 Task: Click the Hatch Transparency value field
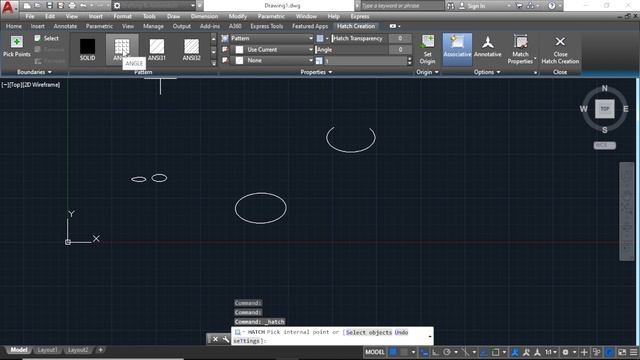[x=400, y=38]
